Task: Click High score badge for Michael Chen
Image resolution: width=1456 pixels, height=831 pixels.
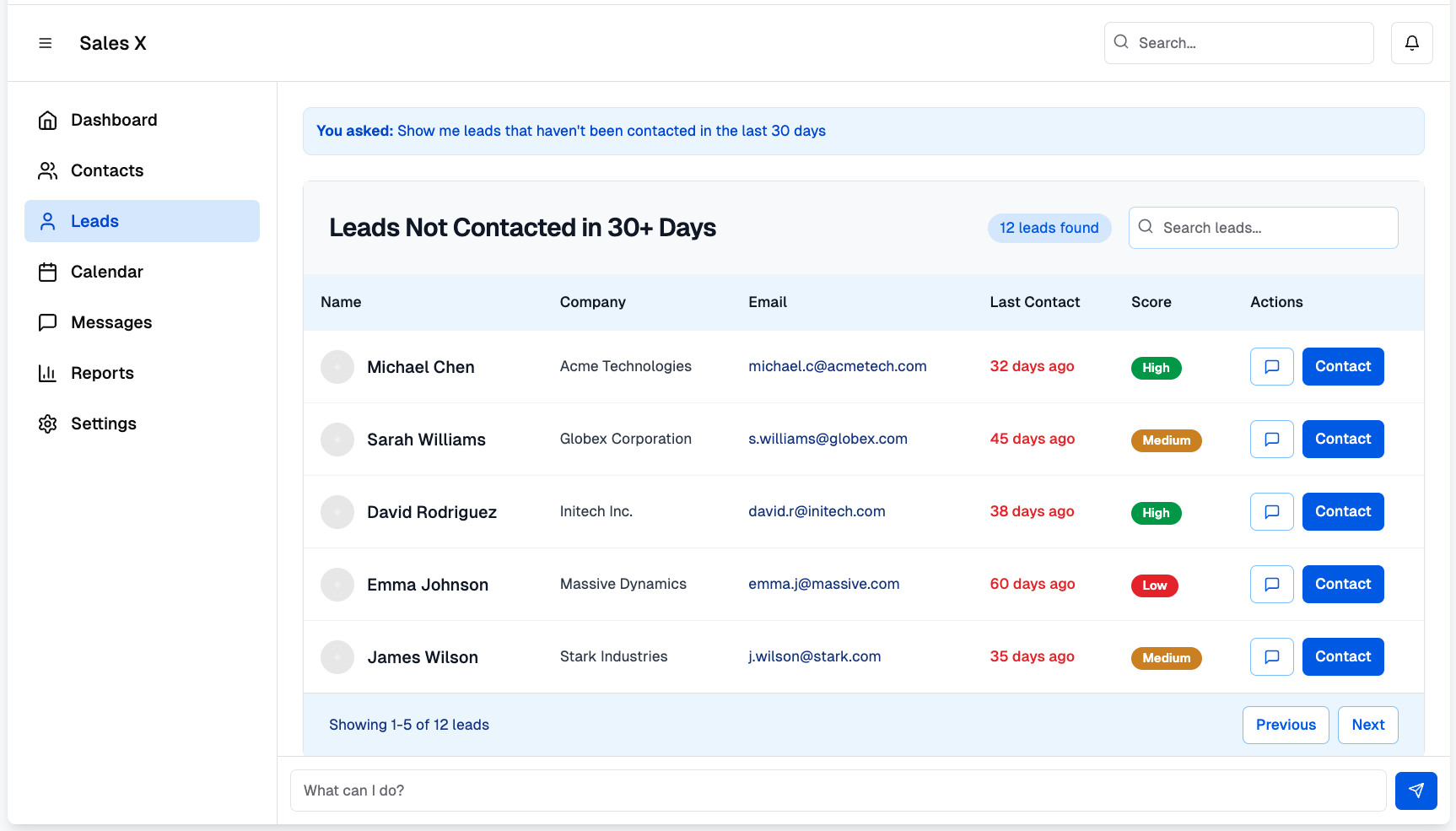Action: point(1156,368)
